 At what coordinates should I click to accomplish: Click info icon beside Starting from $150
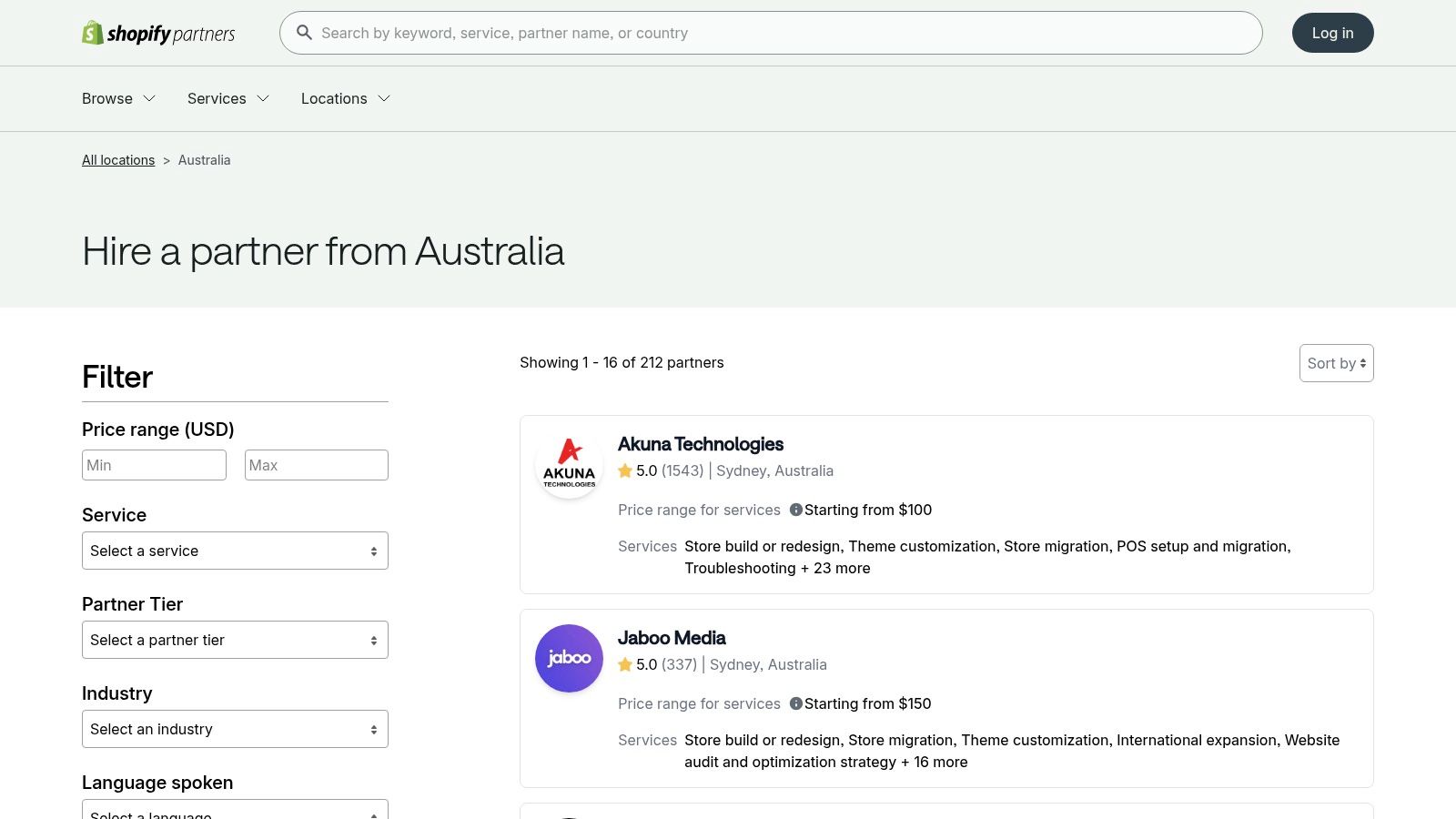click(x=796, y=703)
